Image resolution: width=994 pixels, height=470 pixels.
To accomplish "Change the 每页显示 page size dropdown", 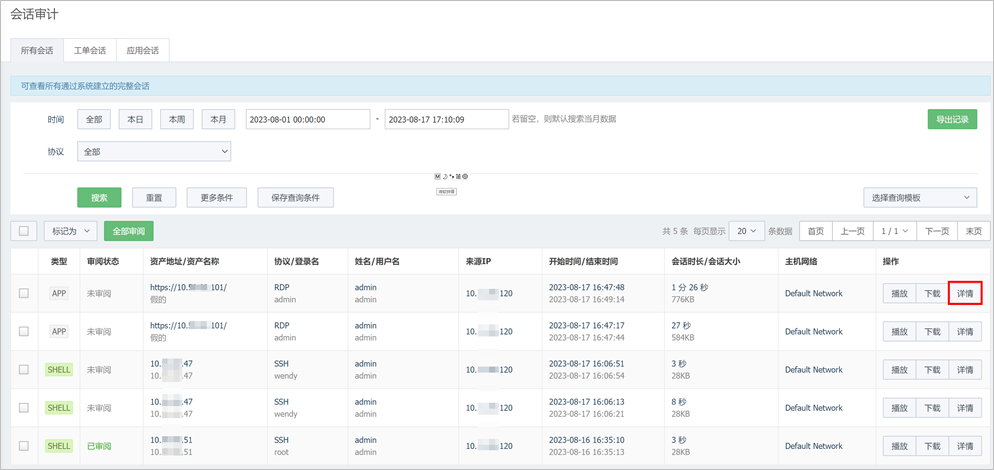I will [746, 231].
